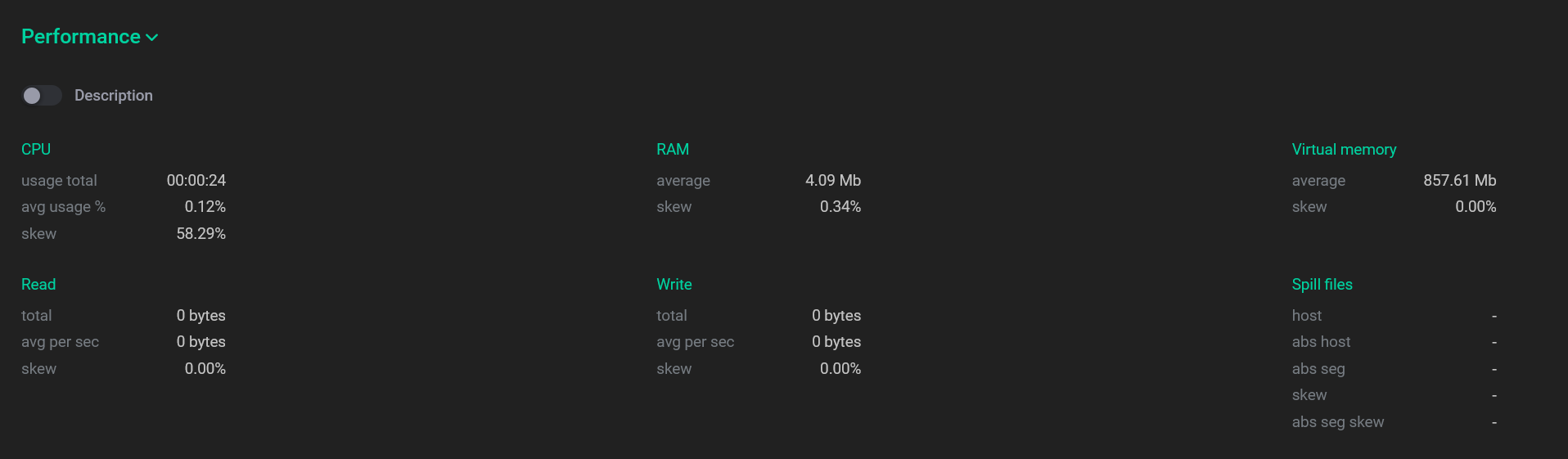Click the Spill files abs host label
Screen dimensions: 1568x459
pos(1321,342)
